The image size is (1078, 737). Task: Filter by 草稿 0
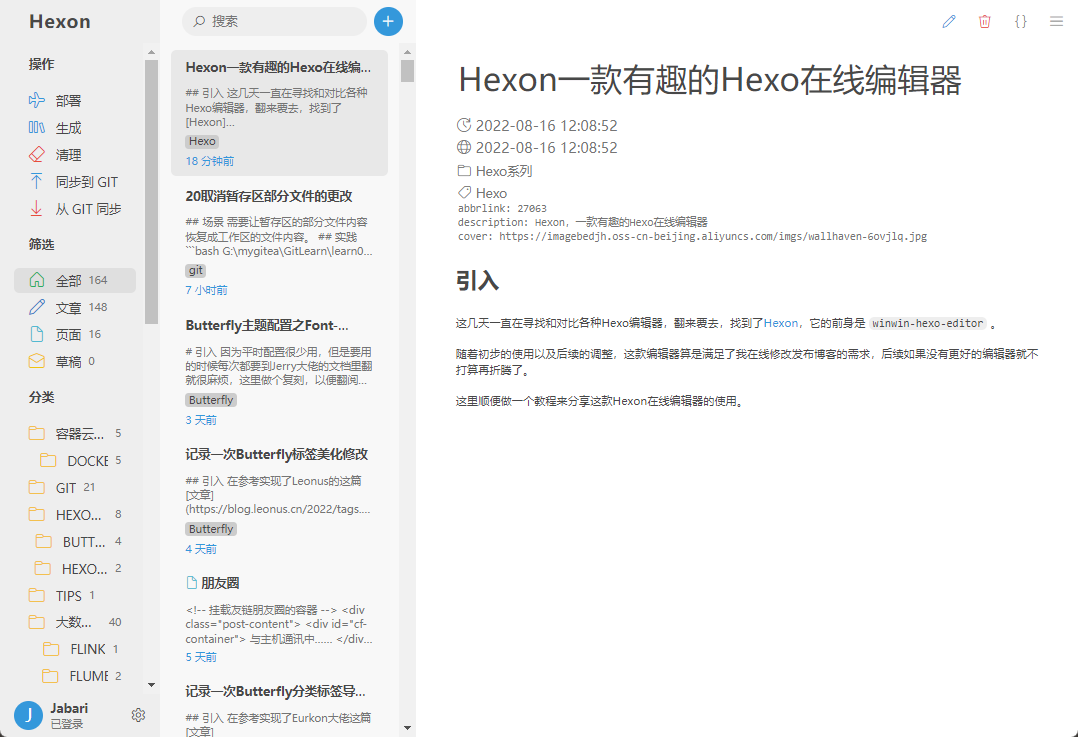click(x=75, y=362)
